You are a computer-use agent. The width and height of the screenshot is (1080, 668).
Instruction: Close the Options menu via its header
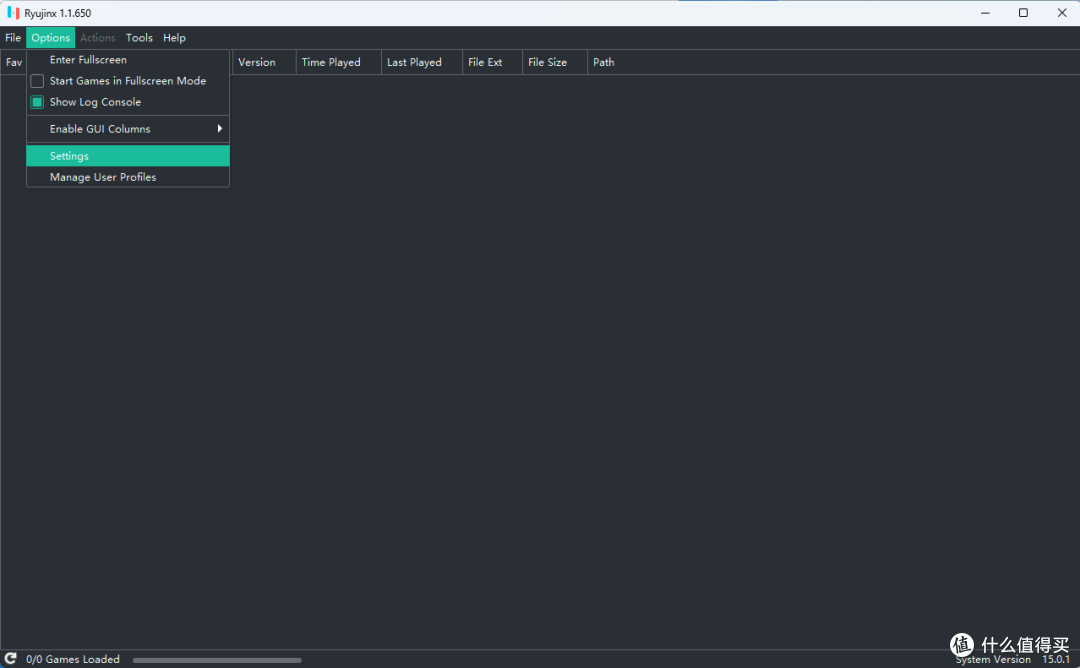[x=50, y=38]
